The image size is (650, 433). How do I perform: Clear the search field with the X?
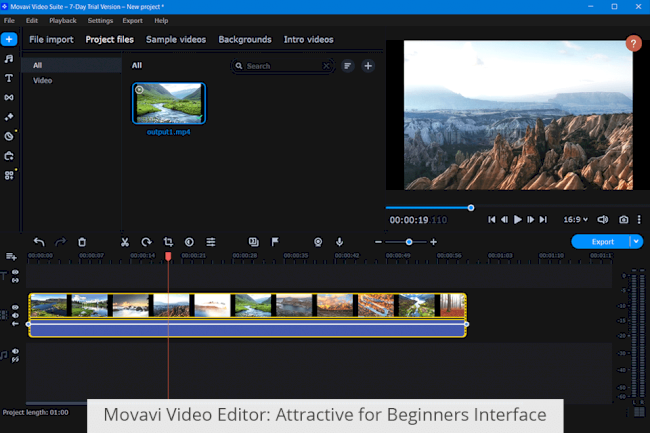(x=326, y=66)
